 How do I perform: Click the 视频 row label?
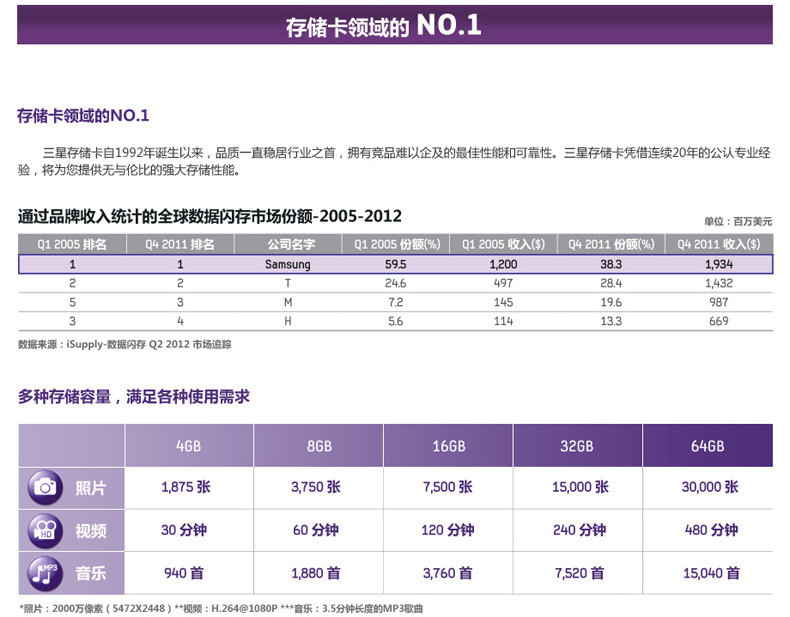coord(91,530)
